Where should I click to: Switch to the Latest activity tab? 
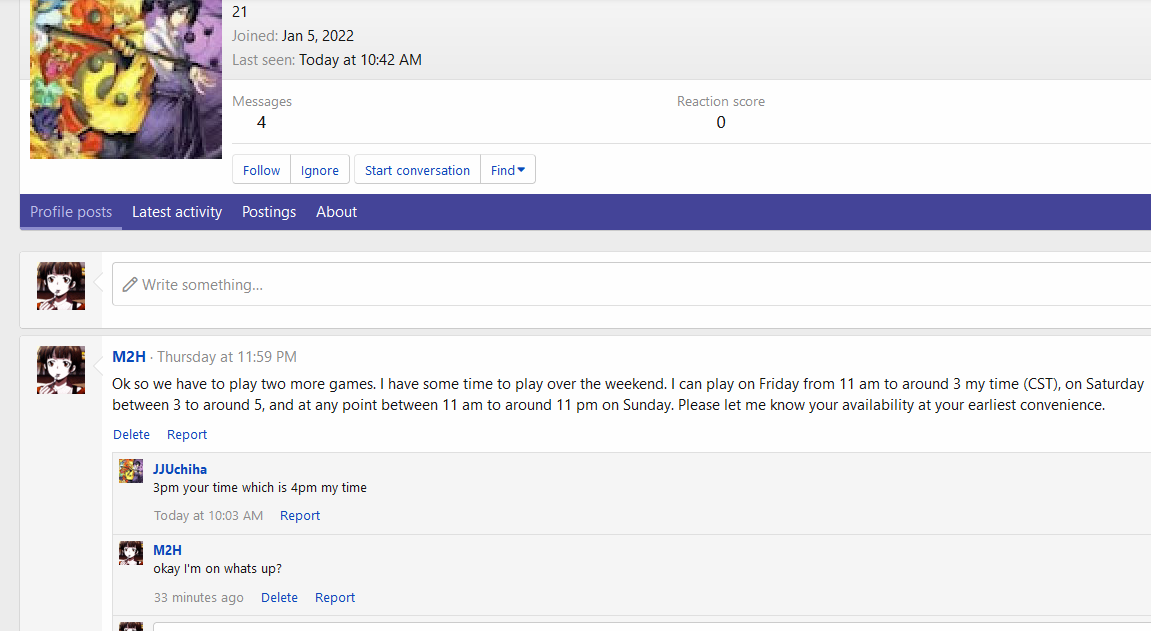click(177, 212)
